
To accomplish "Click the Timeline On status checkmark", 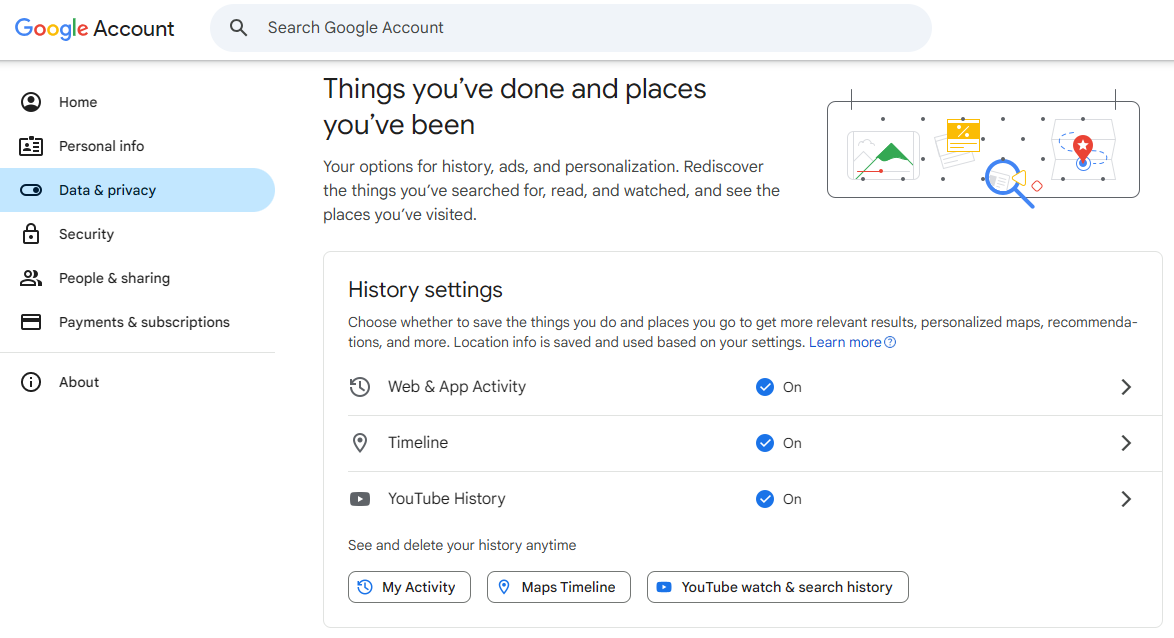I will point(765,443).
